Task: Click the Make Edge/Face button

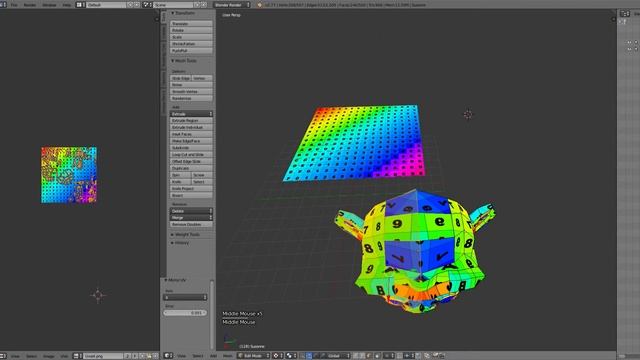Action: (x=191, y=141)
